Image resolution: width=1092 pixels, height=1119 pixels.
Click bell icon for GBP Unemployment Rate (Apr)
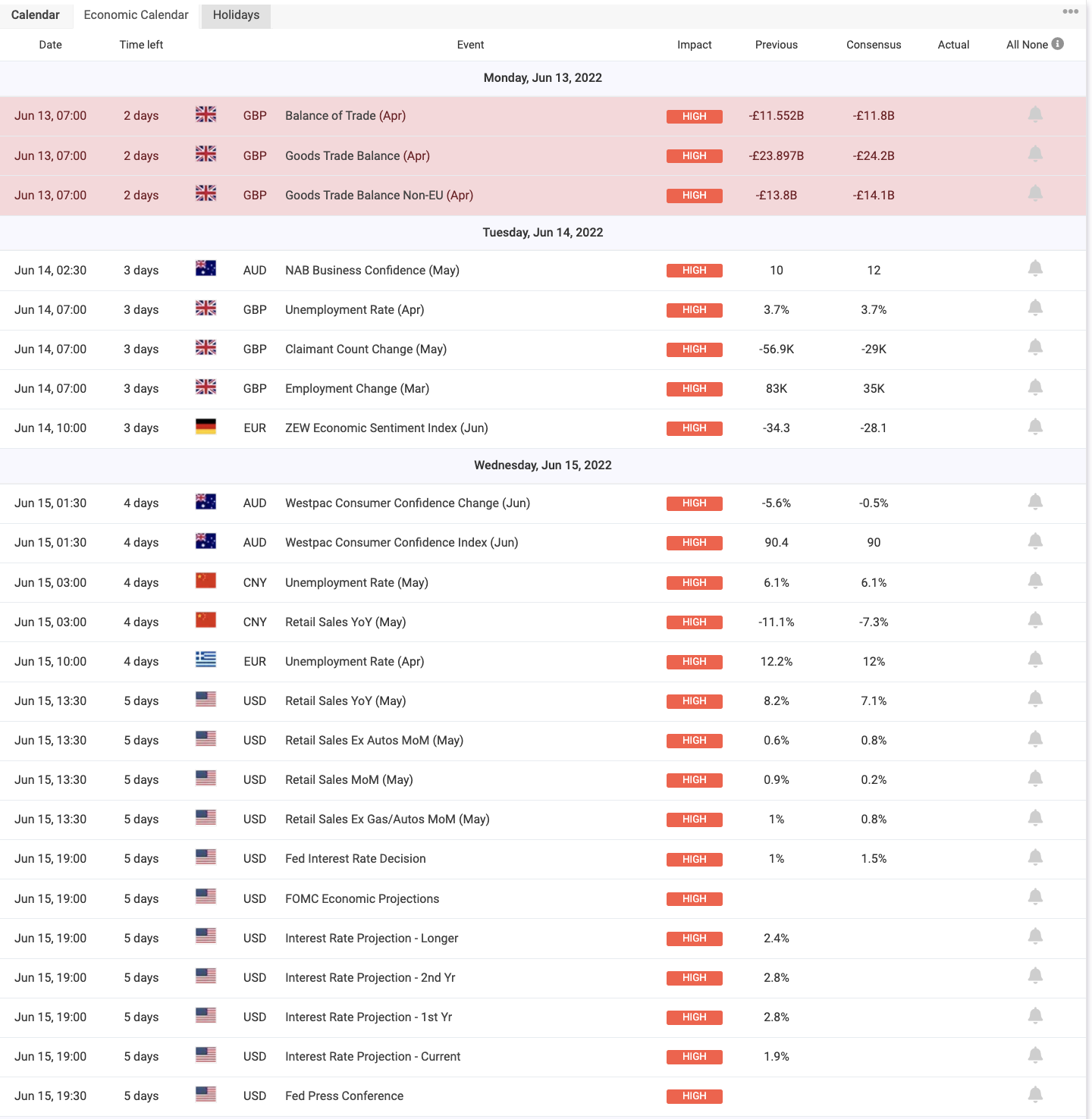coord(1035,308)
